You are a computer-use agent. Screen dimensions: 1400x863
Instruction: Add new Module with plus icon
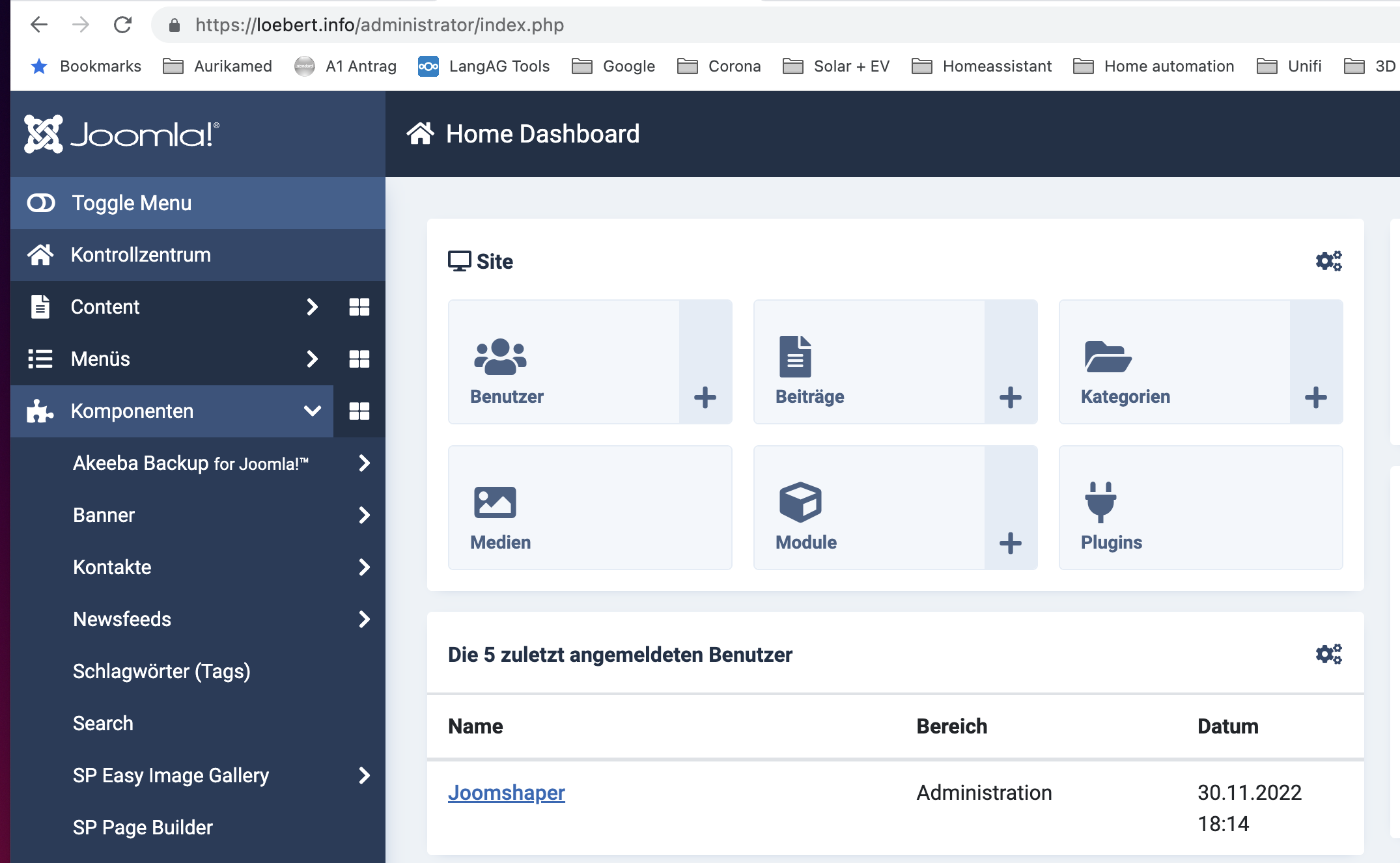point(1010,543)
